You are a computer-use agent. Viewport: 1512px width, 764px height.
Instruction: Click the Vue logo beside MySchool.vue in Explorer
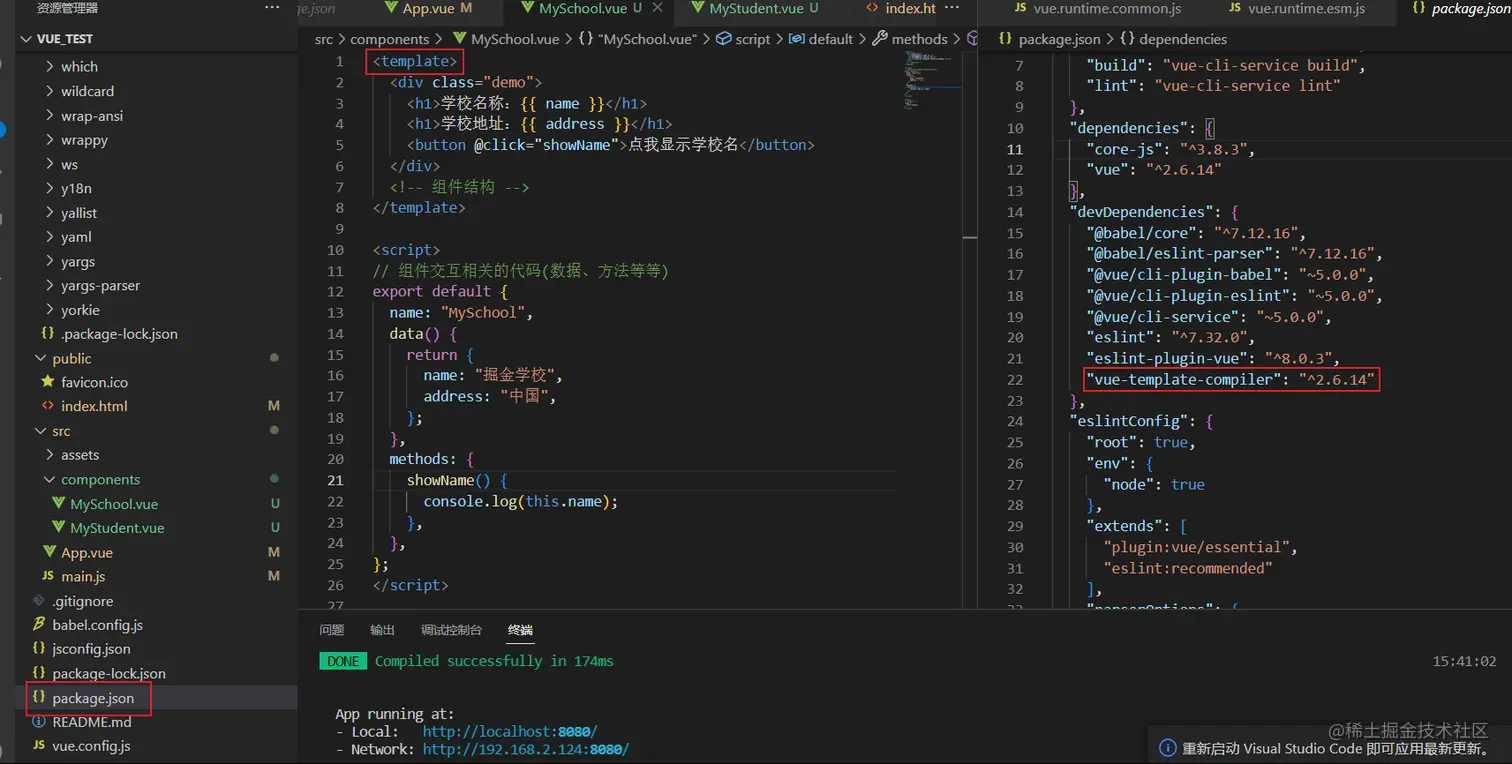[57, 504]
